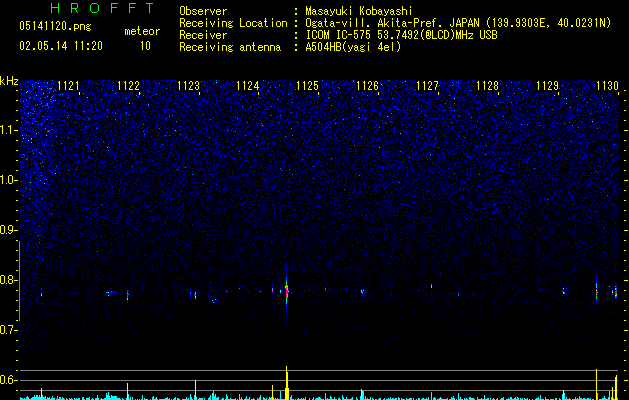Click the observer name Masayuki Kobayashi
The image size is (629, 400).
click(359, 11)
